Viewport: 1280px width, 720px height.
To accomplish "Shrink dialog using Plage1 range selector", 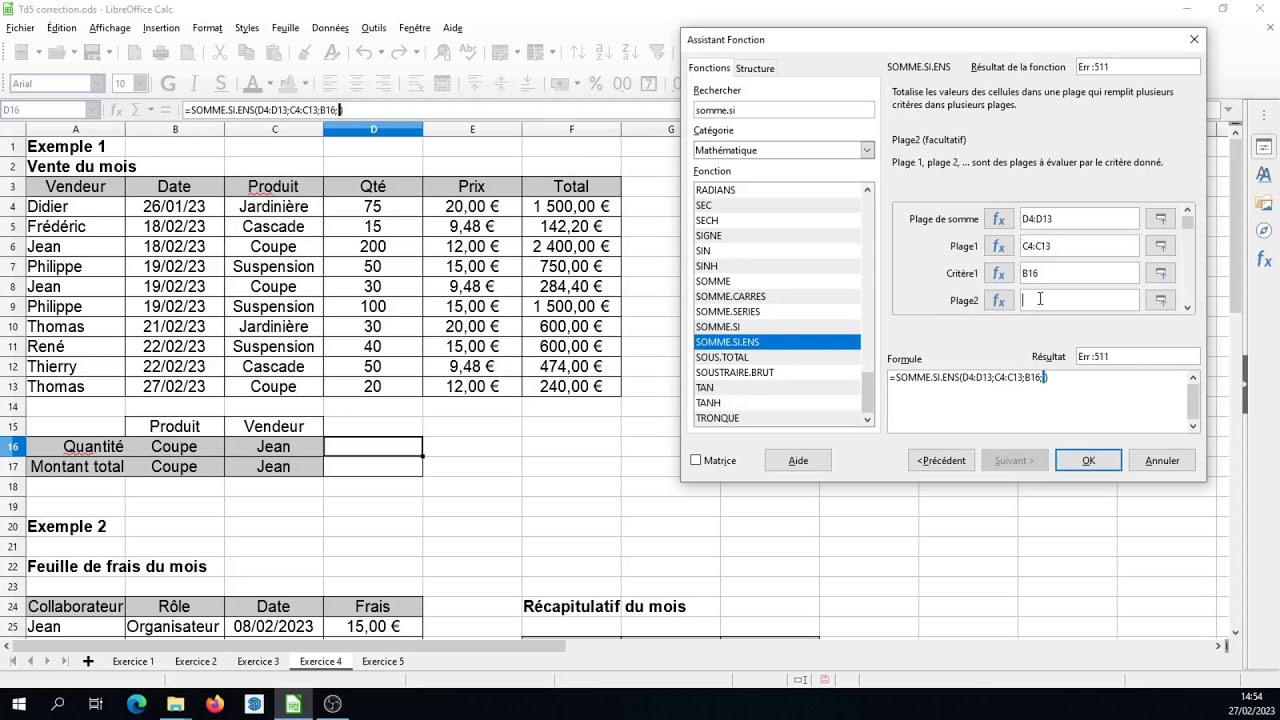I will pyautogui.click(x=1160, y=246).
